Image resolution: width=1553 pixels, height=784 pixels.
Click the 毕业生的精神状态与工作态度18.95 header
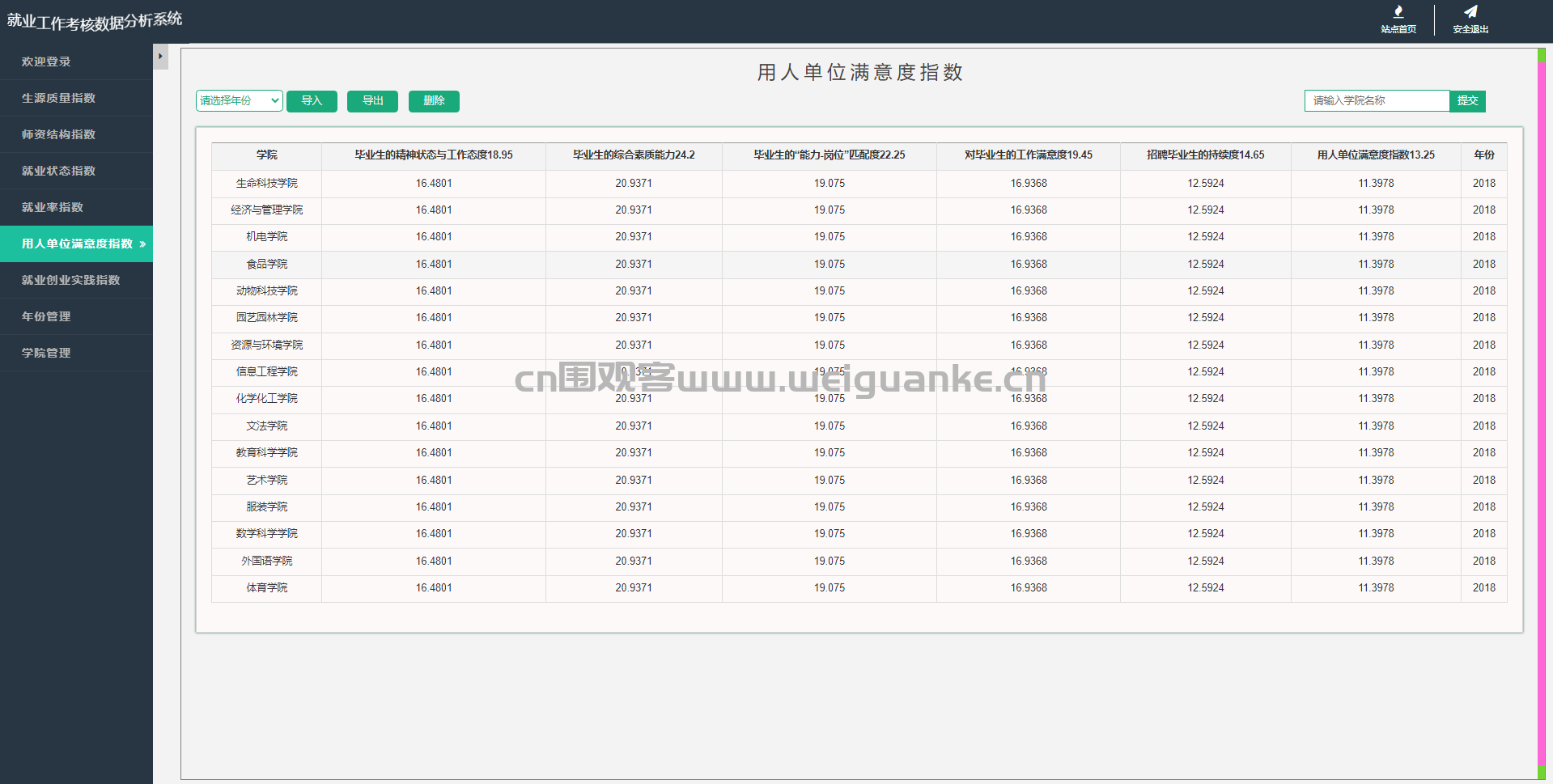pyautogui.click(x=434, y=155)
